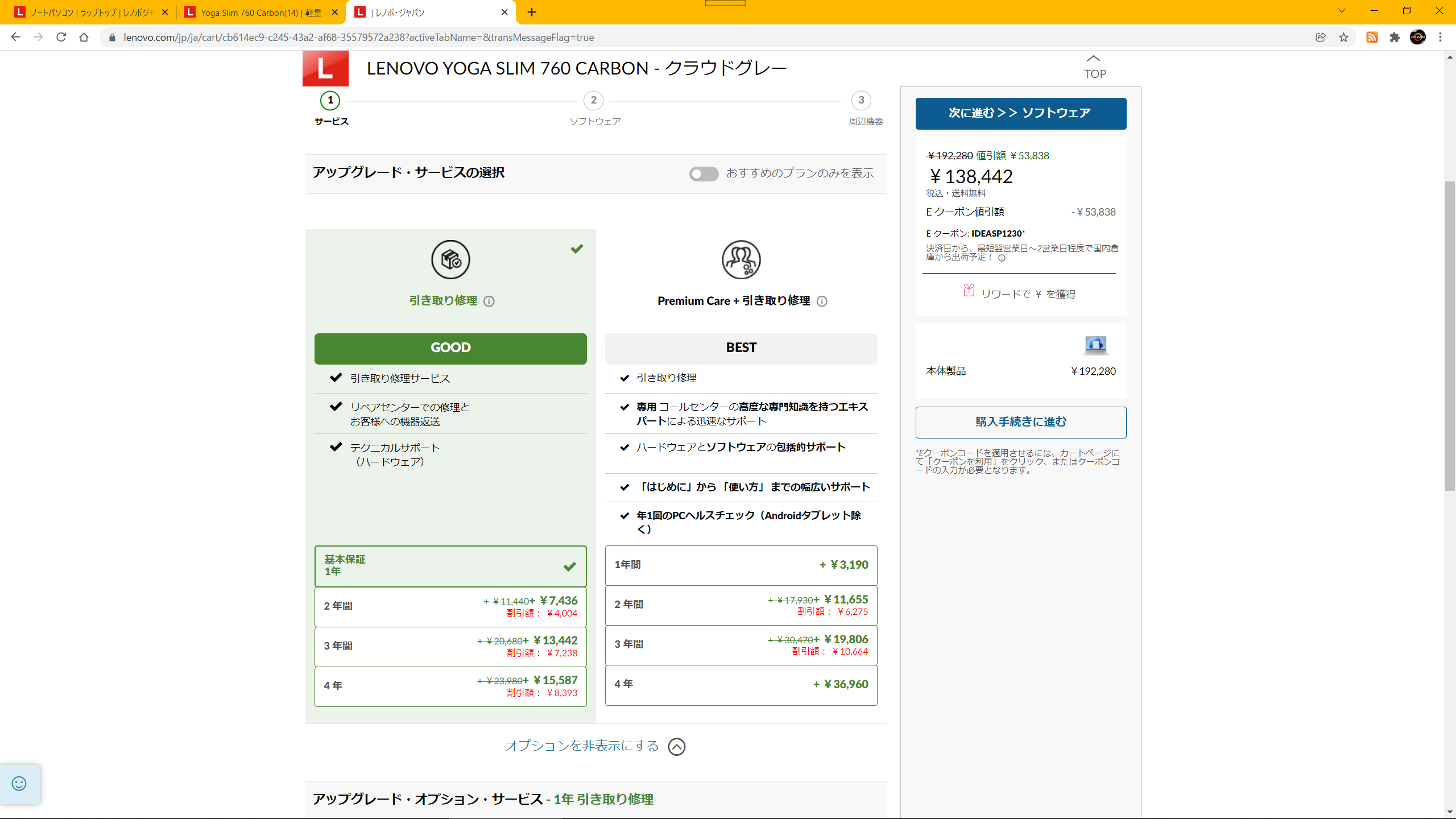Screen dimensions: 1456x819
Task: Select GOOD plan 2年間 for ¥7,436
Action: [x=450, y=606]
